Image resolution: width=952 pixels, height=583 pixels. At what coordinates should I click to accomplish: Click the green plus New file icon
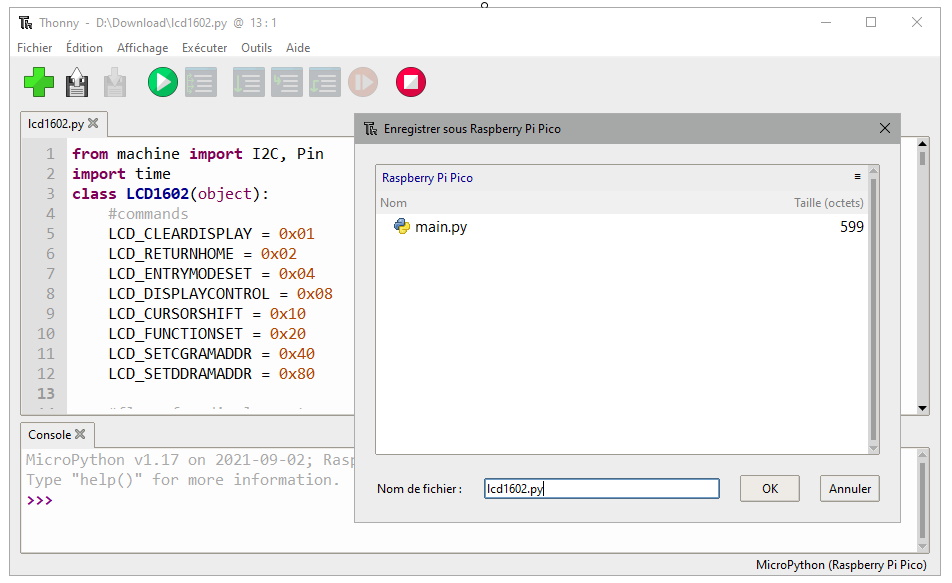[x=39, y=82]
